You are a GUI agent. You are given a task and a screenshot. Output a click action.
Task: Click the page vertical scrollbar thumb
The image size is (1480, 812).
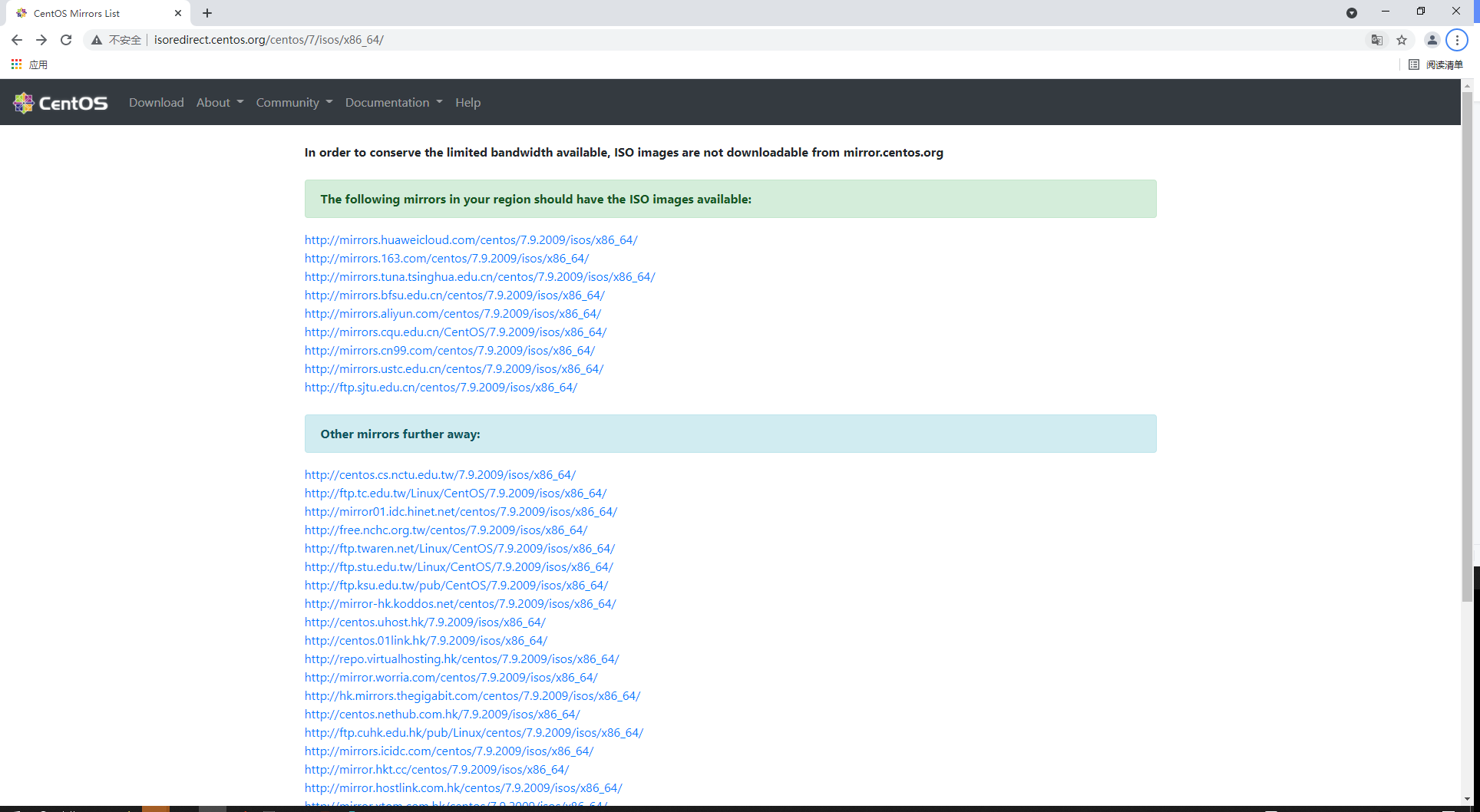tap(1467, 345)
